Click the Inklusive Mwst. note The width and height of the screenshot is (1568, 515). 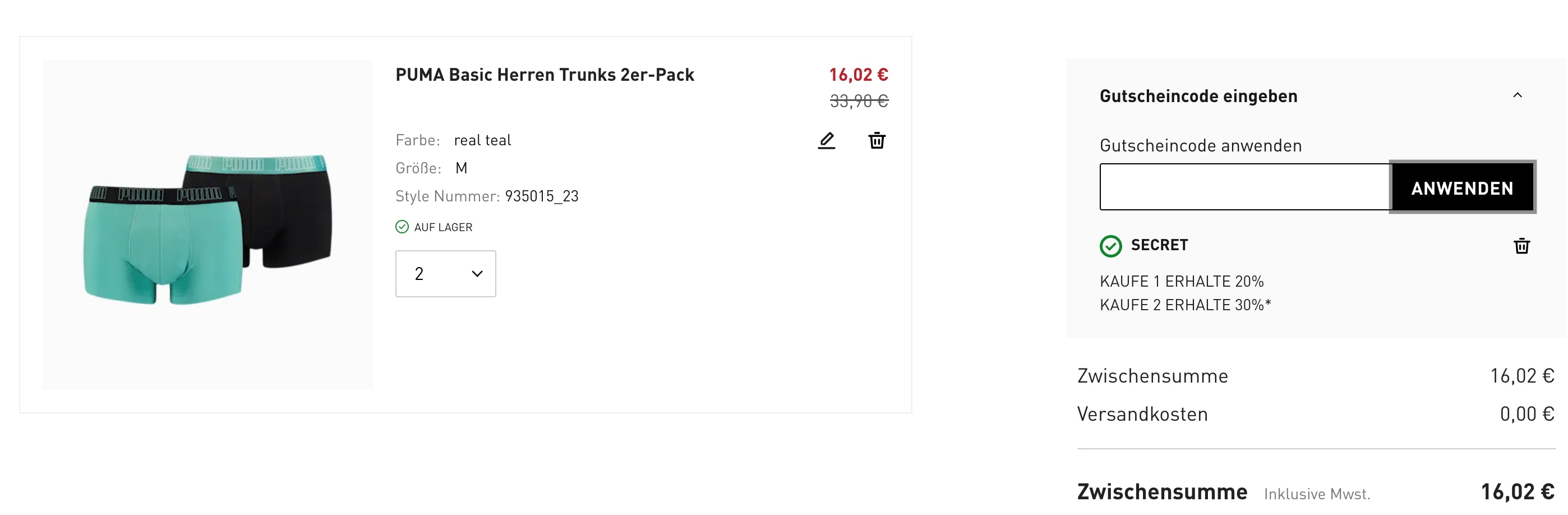click(x=1317, y=494)
